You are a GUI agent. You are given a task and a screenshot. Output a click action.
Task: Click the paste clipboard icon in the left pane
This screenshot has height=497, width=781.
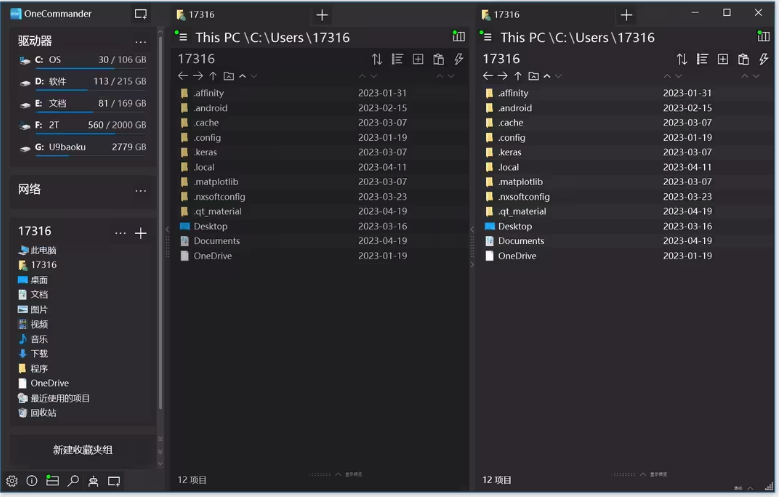click(x=438, y=59)
